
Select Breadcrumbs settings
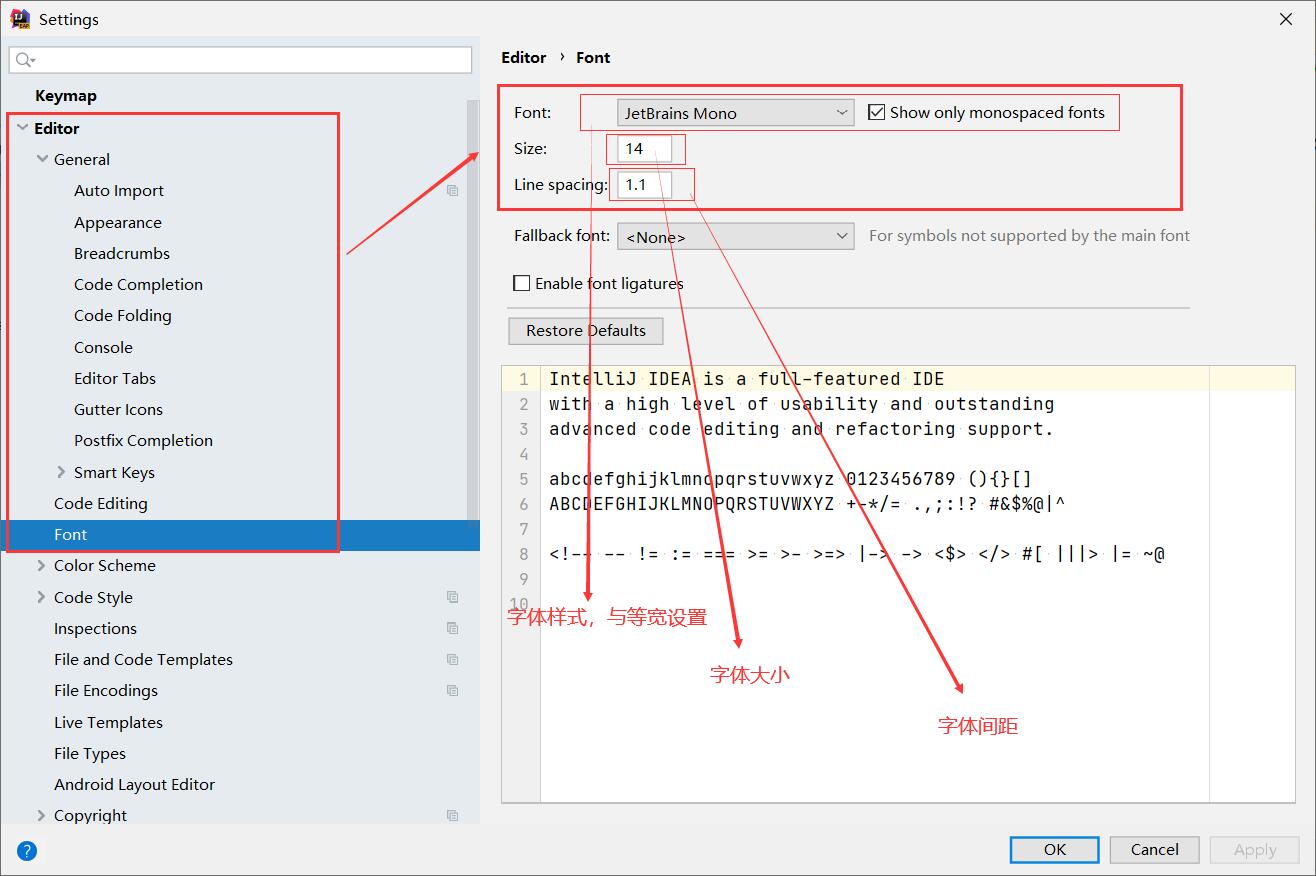pyautogui.click(x=122, y=253)
